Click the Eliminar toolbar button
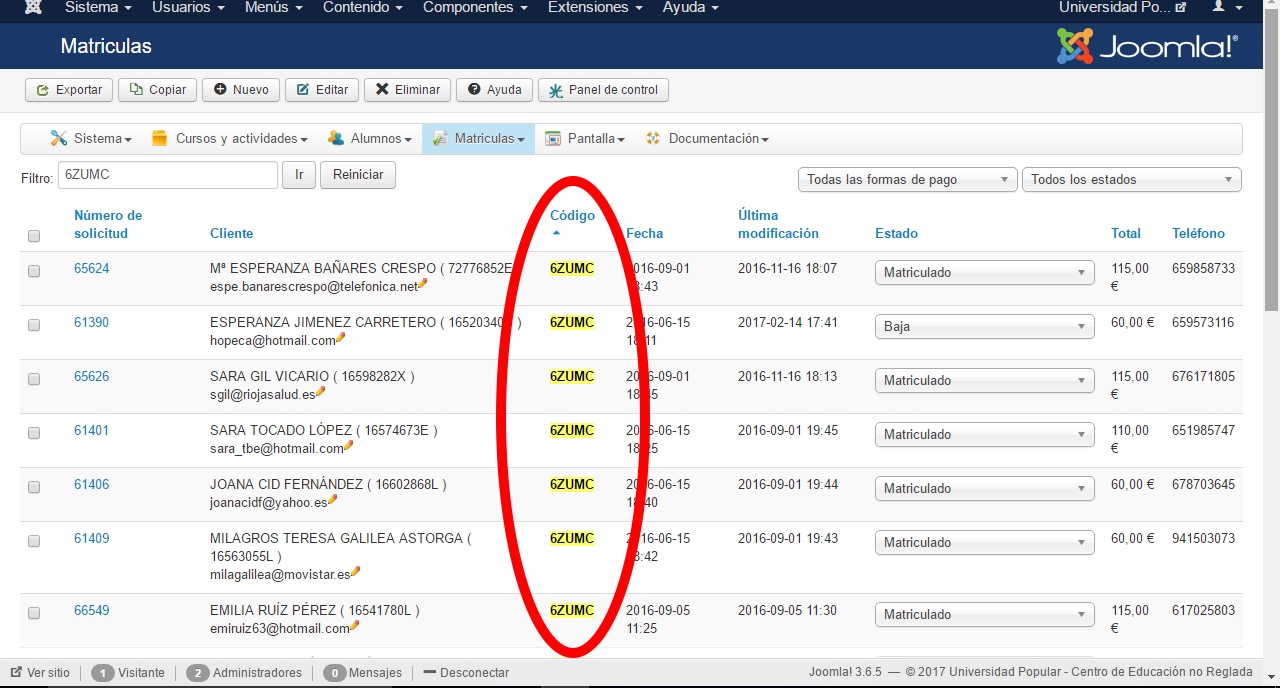Screen dimensions: 1280x688 coord(408,90)
